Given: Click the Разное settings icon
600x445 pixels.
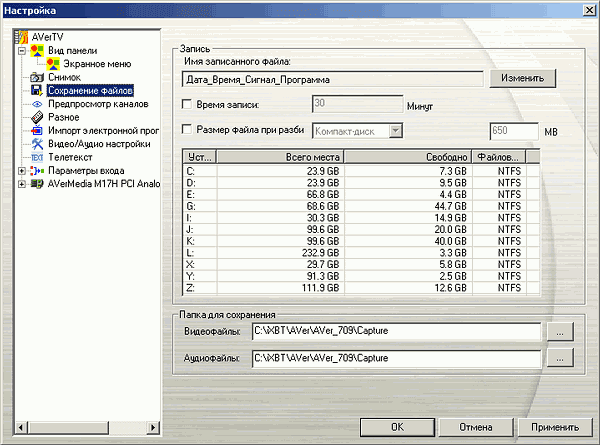Looking at the screenshot, I should point(37,117).
